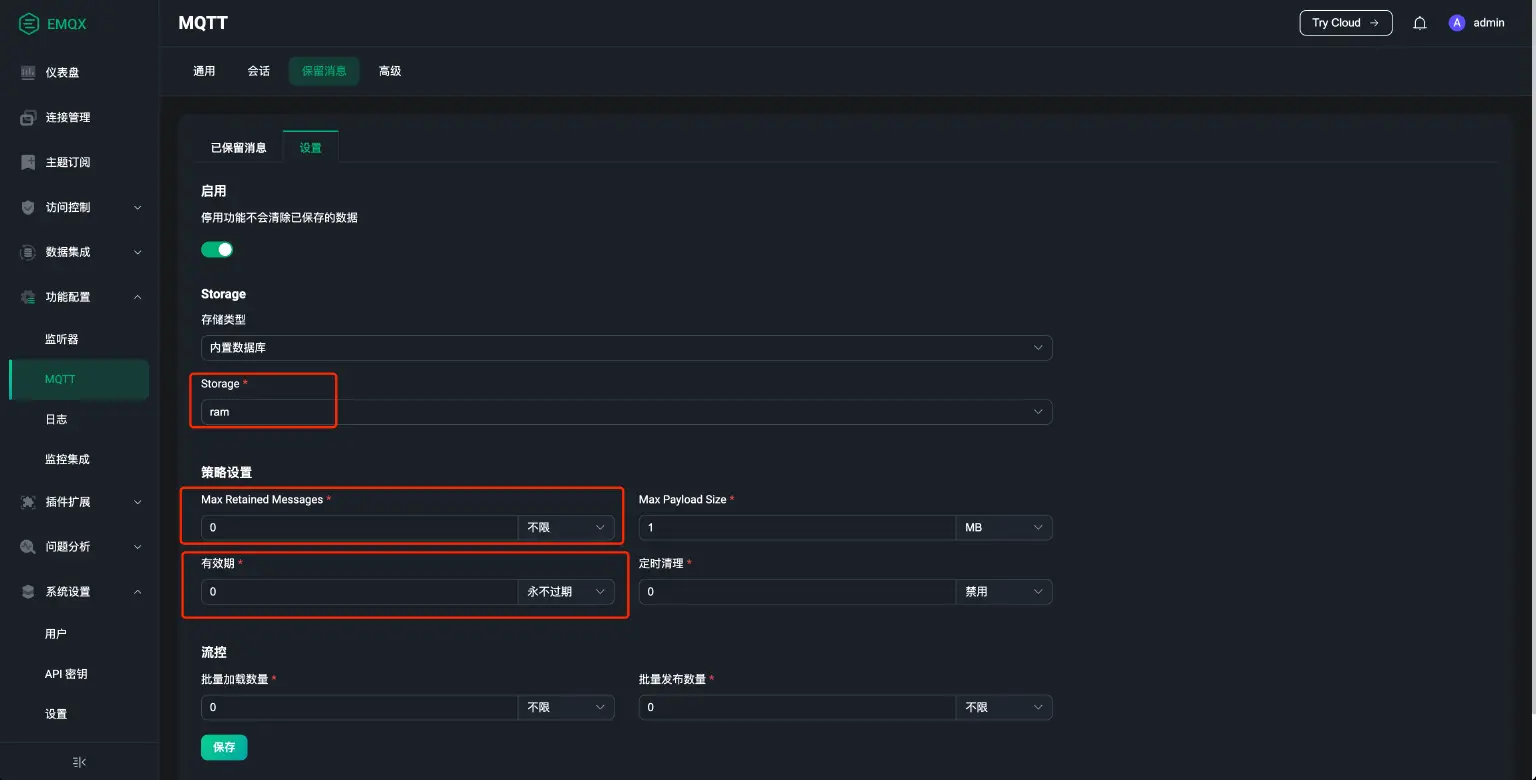
Task: Open the 仪表盘 (Dashboard) page
Action: tap(60, 71)
